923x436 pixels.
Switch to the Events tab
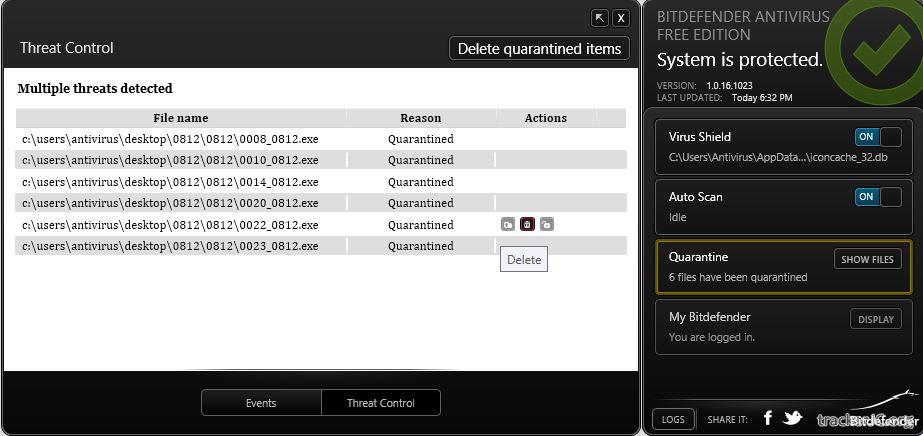click(261, 403)
